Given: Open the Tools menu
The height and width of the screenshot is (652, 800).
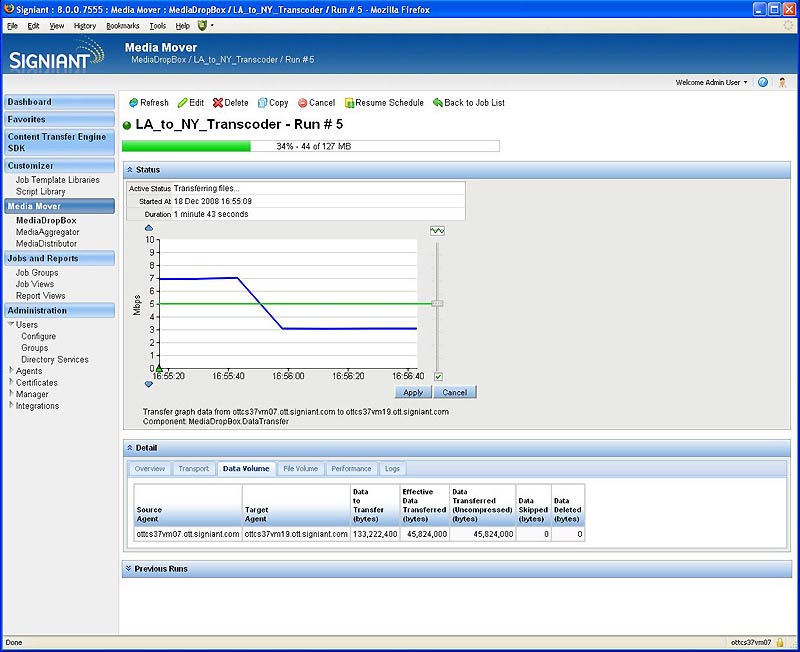Looking at the screenshot, I should (158, 26).
